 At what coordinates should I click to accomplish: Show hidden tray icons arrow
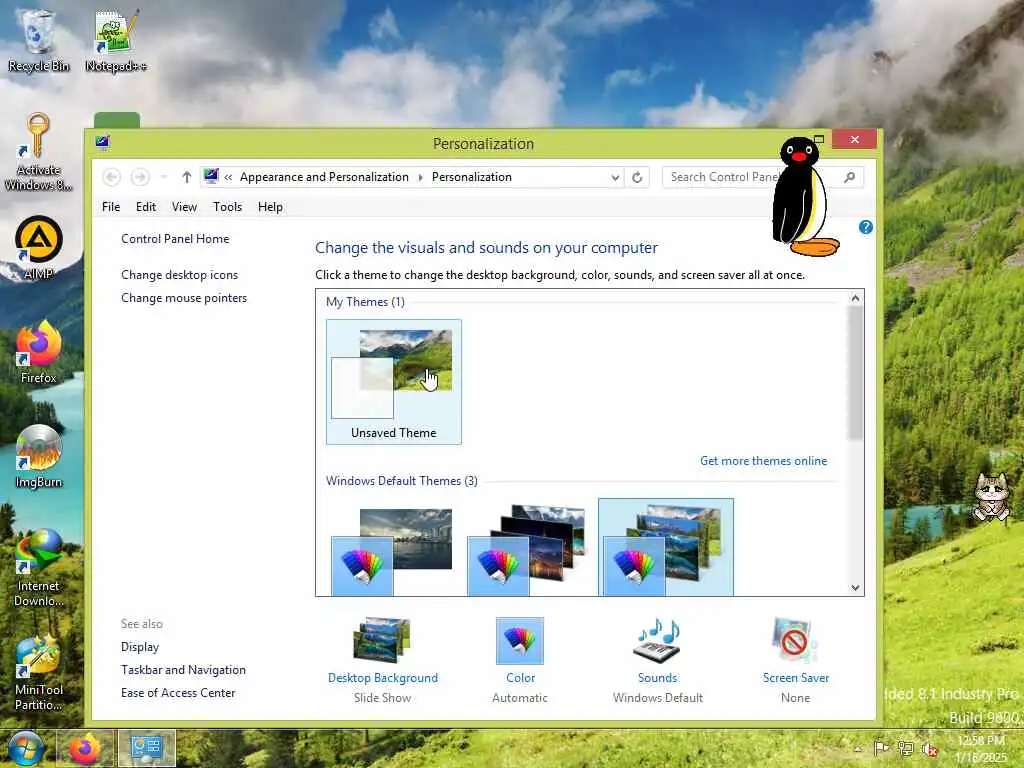(x=858, y=749)
